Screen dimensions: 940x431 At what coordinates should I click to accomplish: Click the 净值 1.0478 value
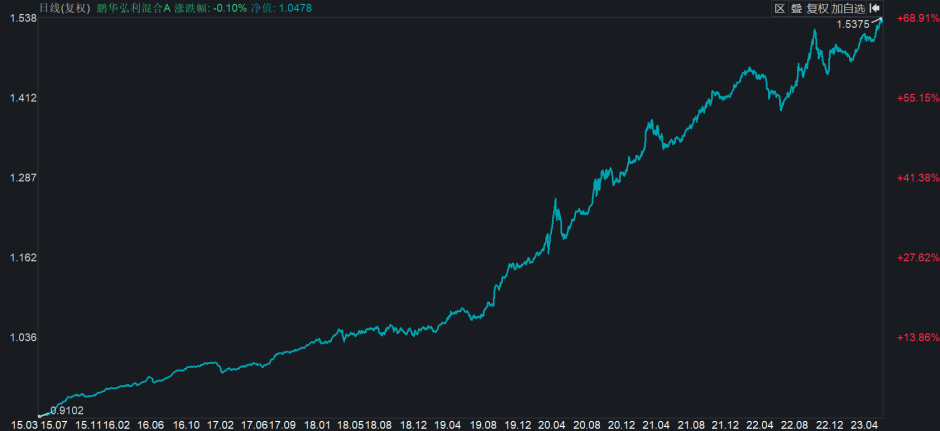(282, 8)
